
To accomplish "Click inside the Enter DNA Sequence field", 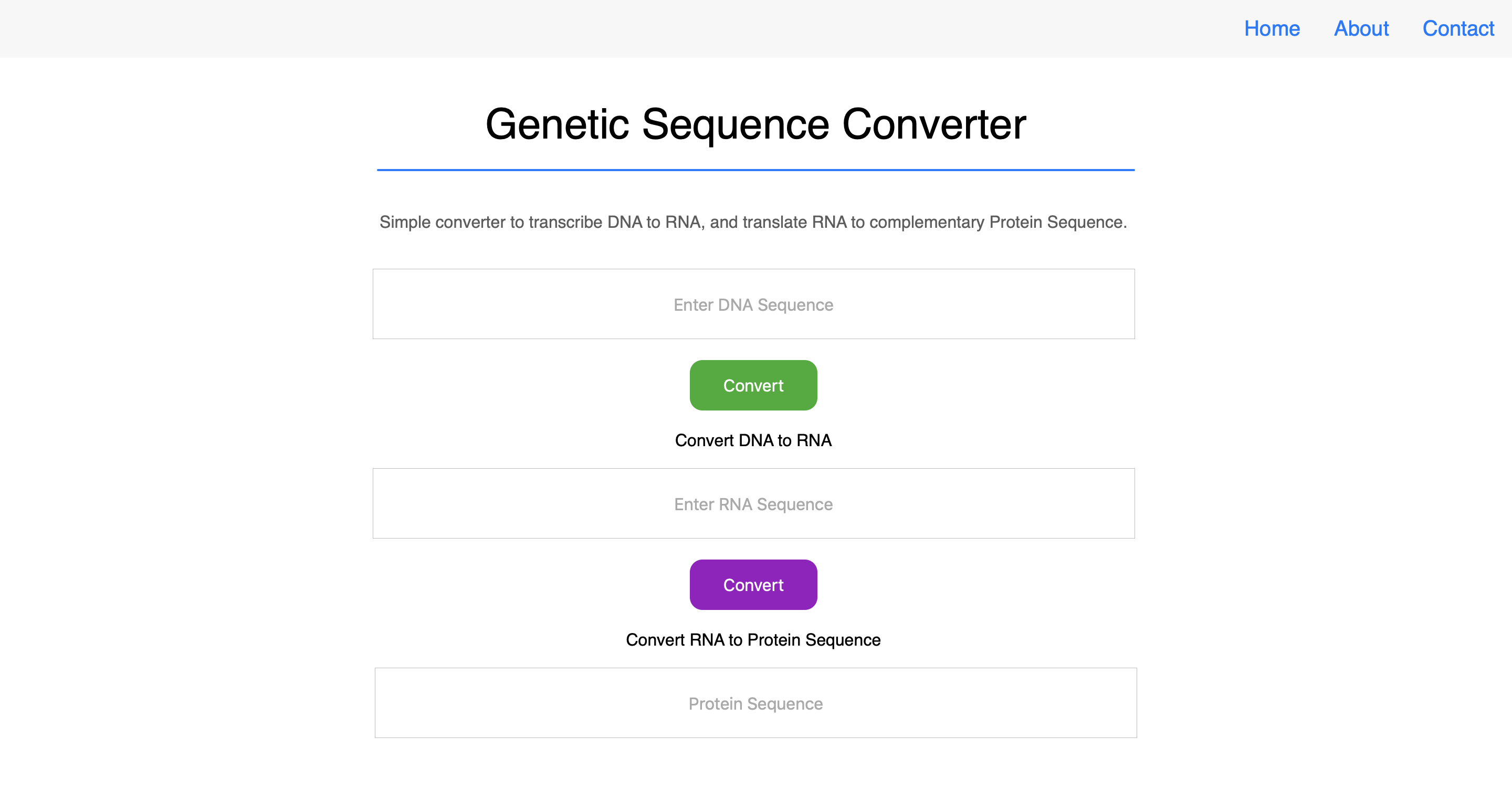I will click(753, 304).
